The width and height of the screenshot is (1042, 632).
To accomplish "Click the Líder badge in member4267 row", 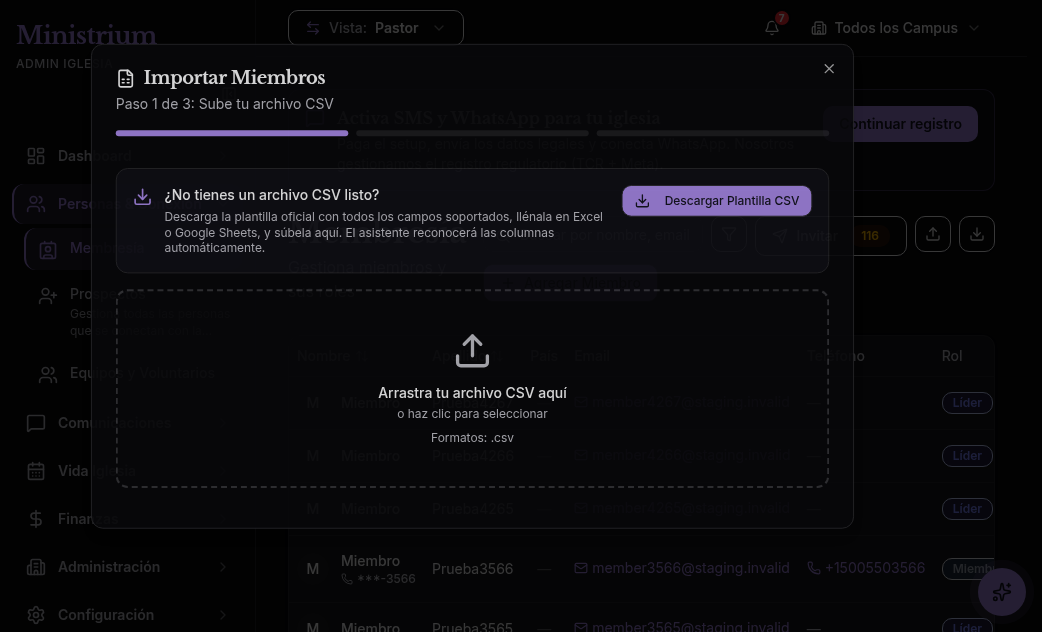I will pyautogui.click(x=967, y=403).
